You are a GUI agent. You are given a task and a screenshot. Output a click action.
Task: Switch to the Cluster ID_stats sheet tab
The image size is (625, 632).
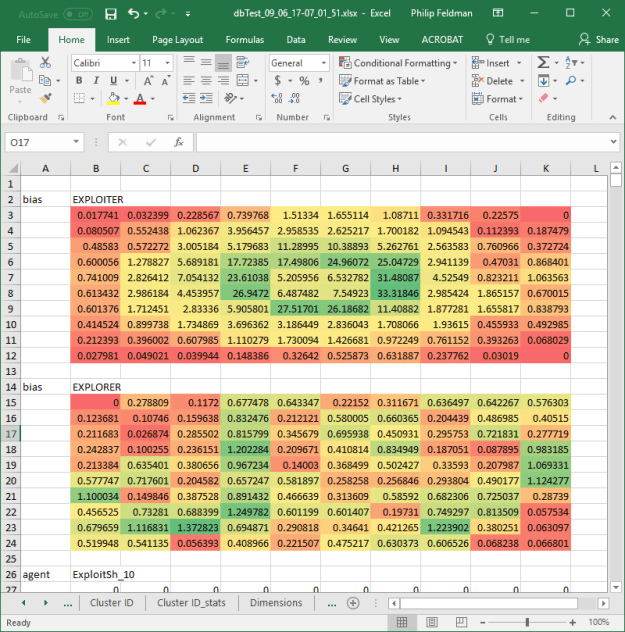(x=189, y=603)
